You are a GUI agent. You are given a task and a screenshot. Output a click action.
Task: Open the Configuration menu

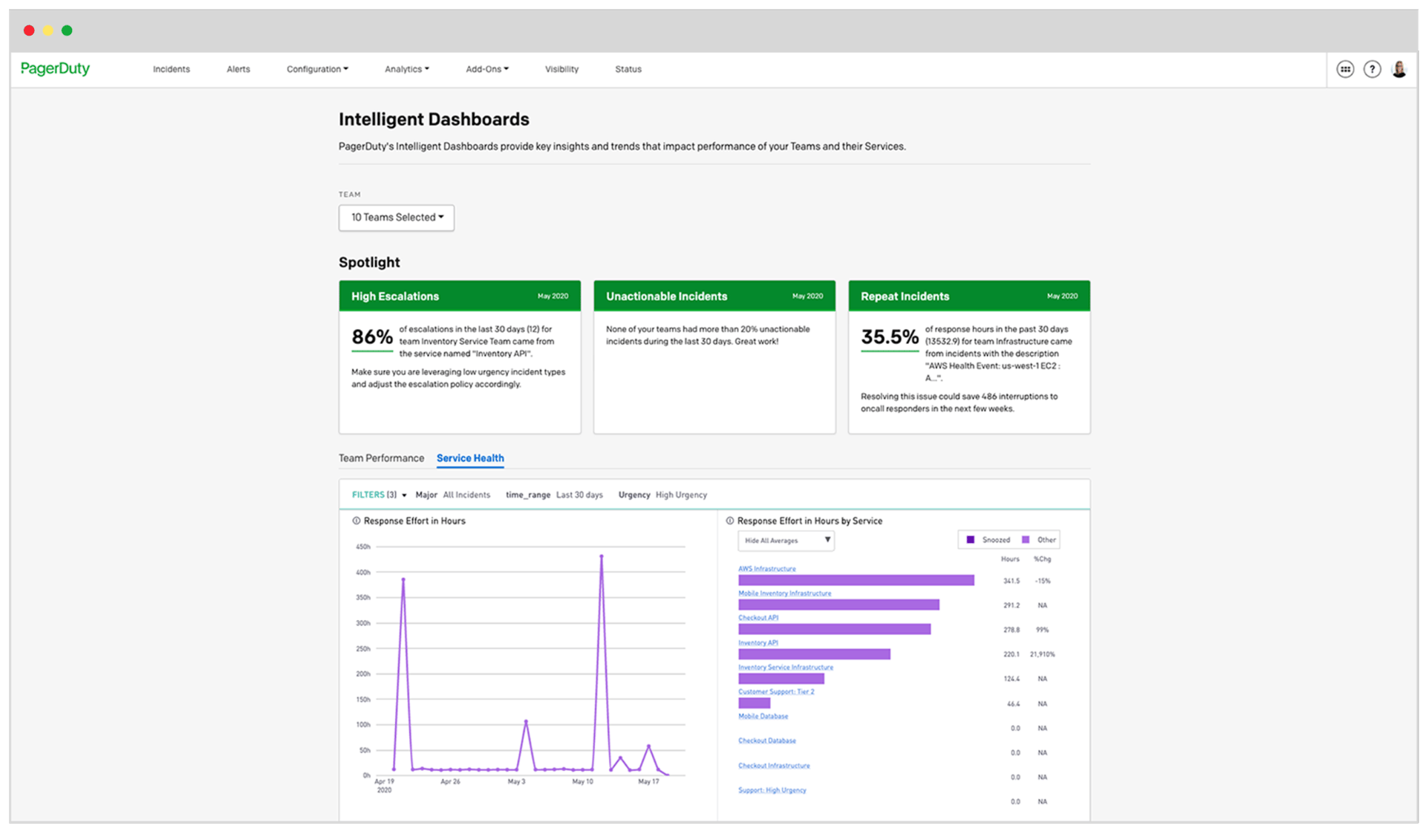pyautogui.click(x=317, y=69)
